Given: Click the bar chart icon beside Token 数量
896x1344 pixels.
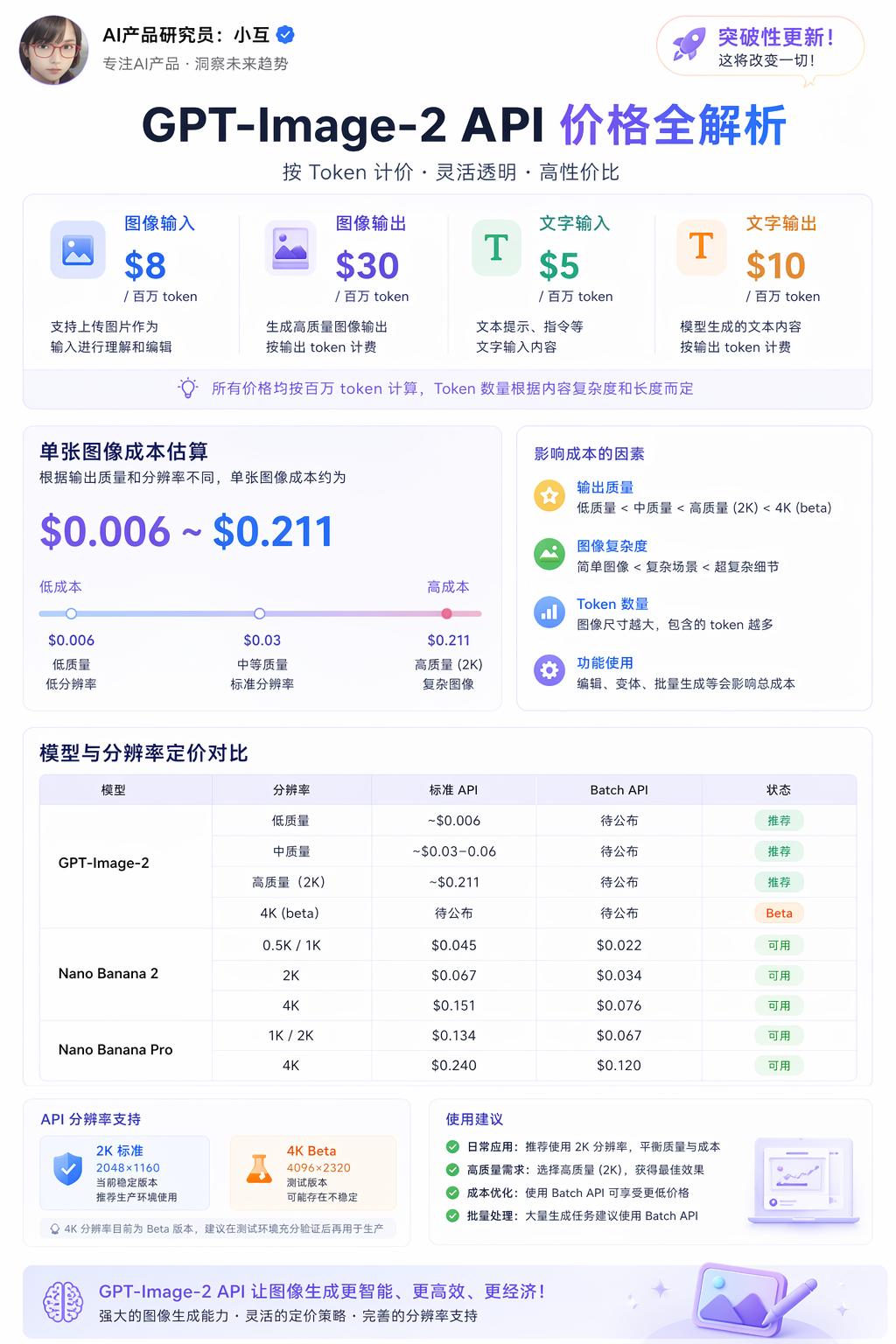Looking at the screenshot, I should click(549, 612).
